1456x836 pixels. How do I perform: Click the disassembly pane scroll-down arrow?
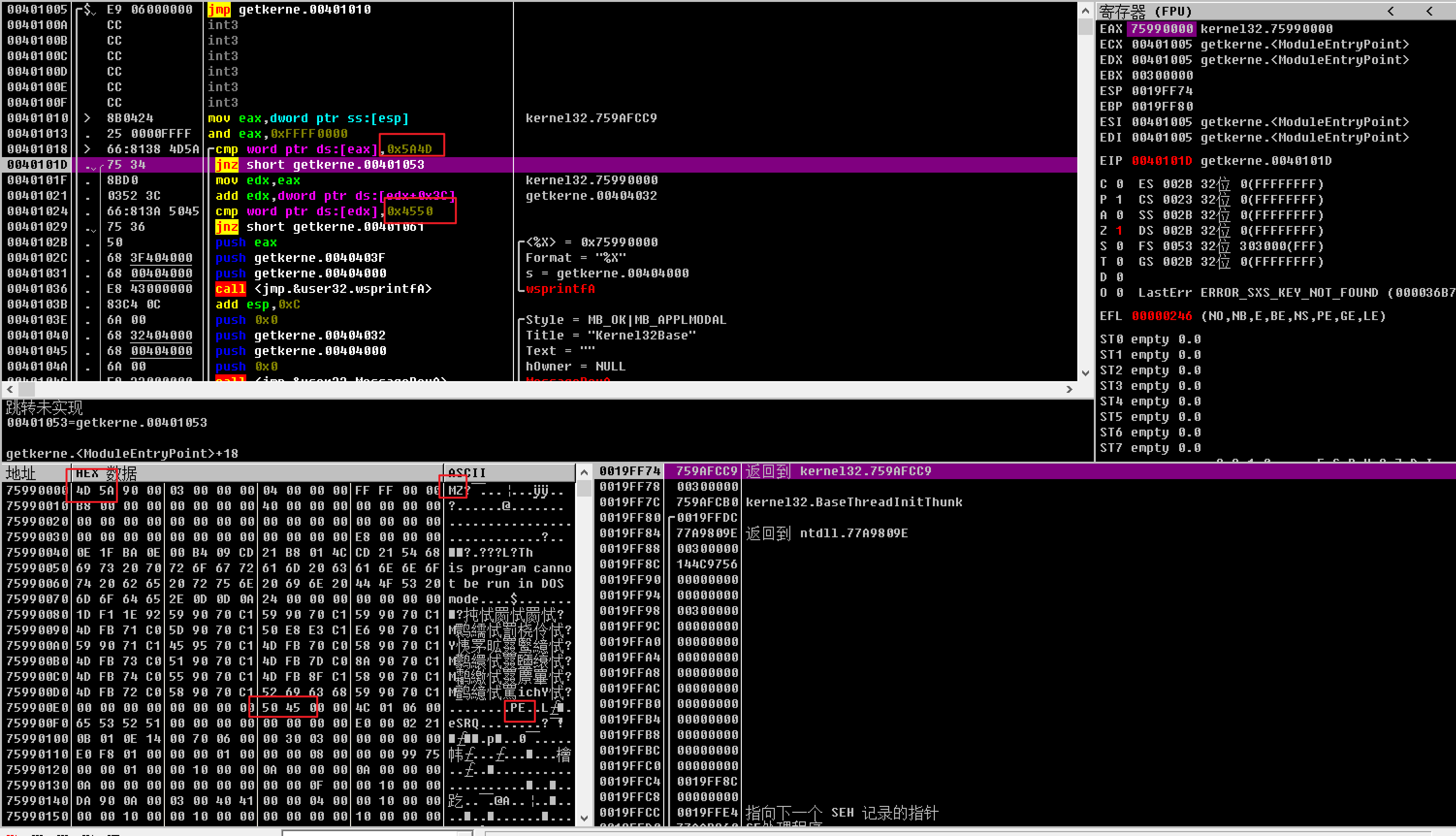point(1085,373)
